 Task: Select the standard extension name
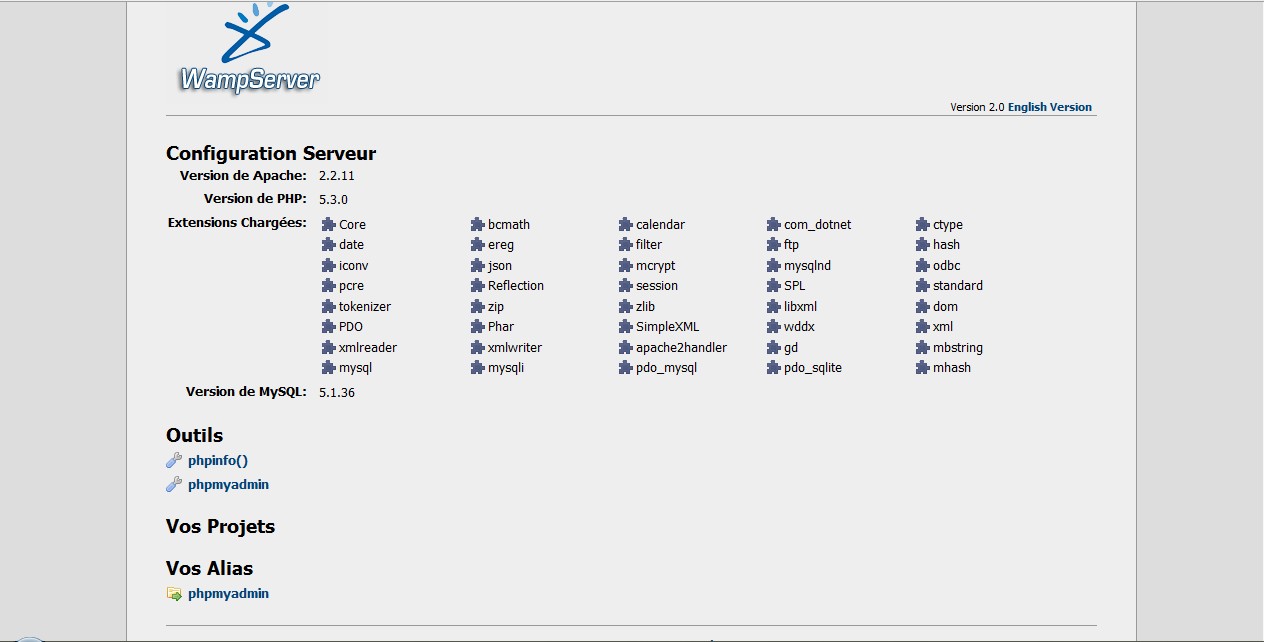point(958,286)
